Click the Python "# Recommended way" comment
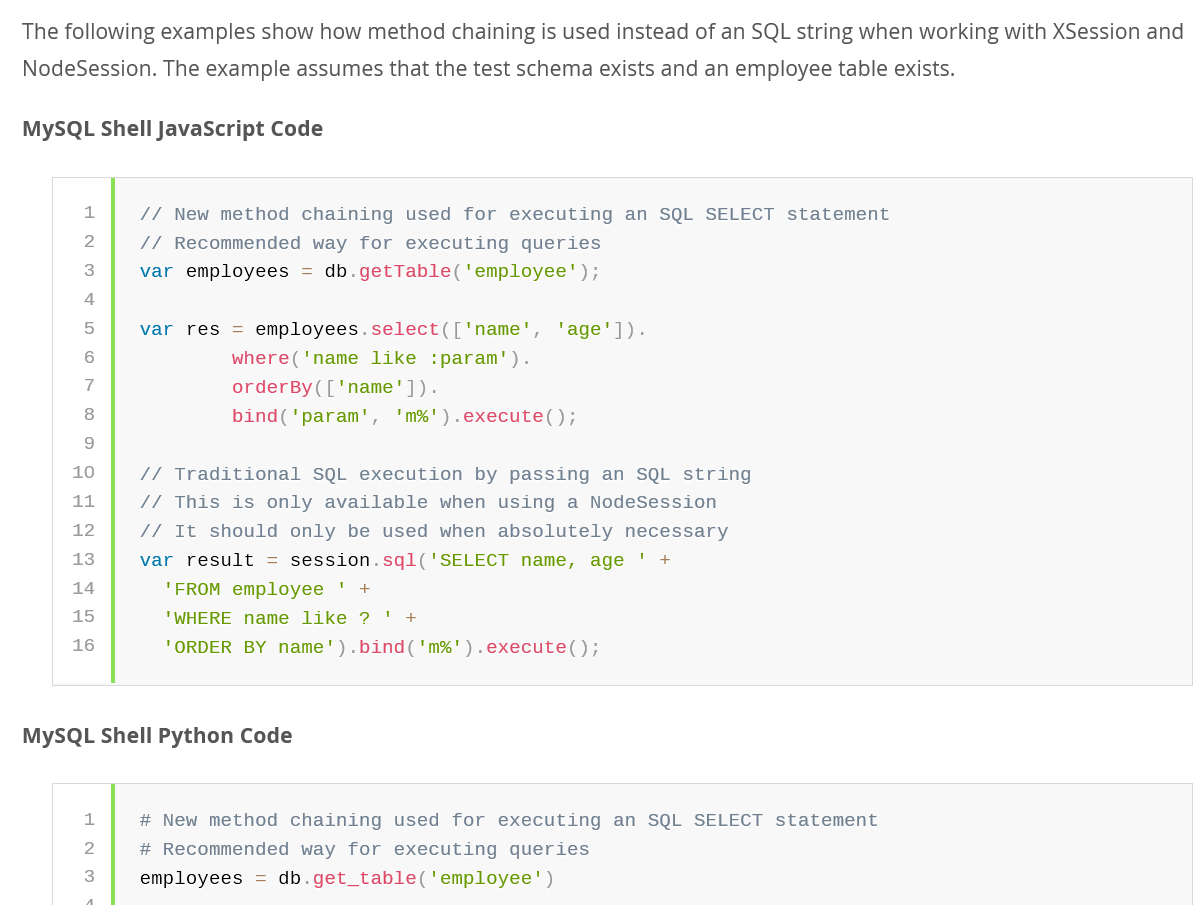 pyautogui.click(x=364, y=850)
